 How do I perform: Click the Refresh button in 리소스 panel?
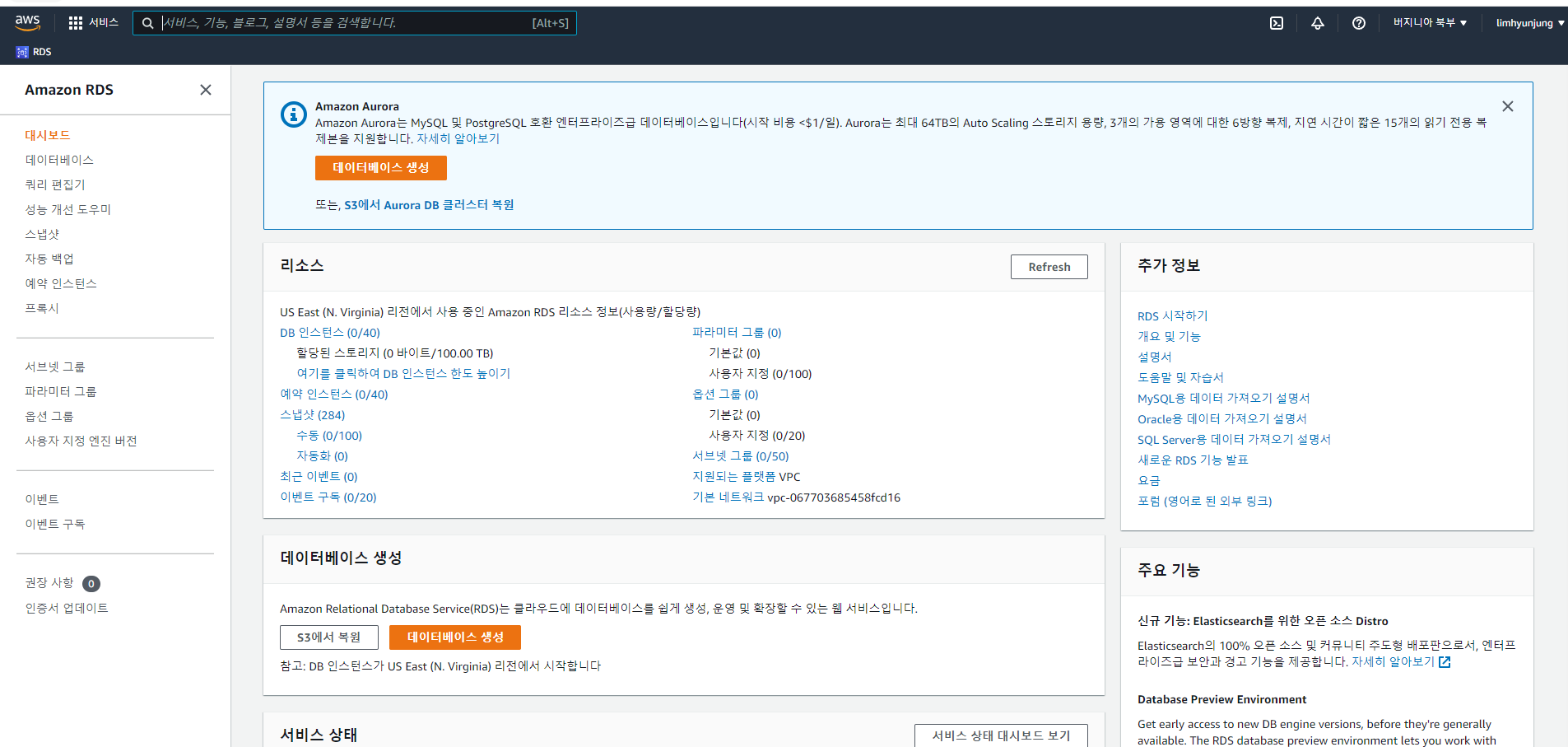point(1049,267)
